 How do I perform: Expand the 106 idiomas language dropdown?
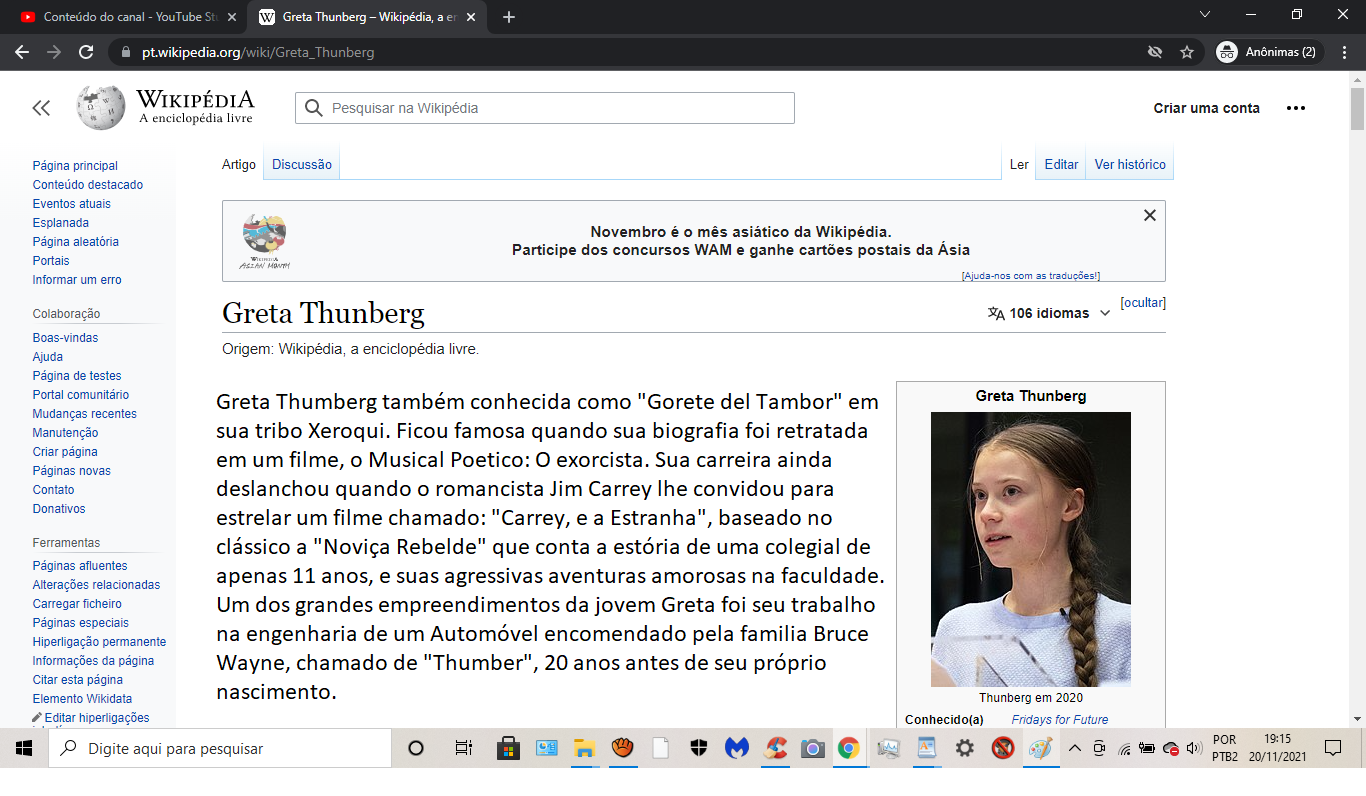click(x=1049, y=313)
